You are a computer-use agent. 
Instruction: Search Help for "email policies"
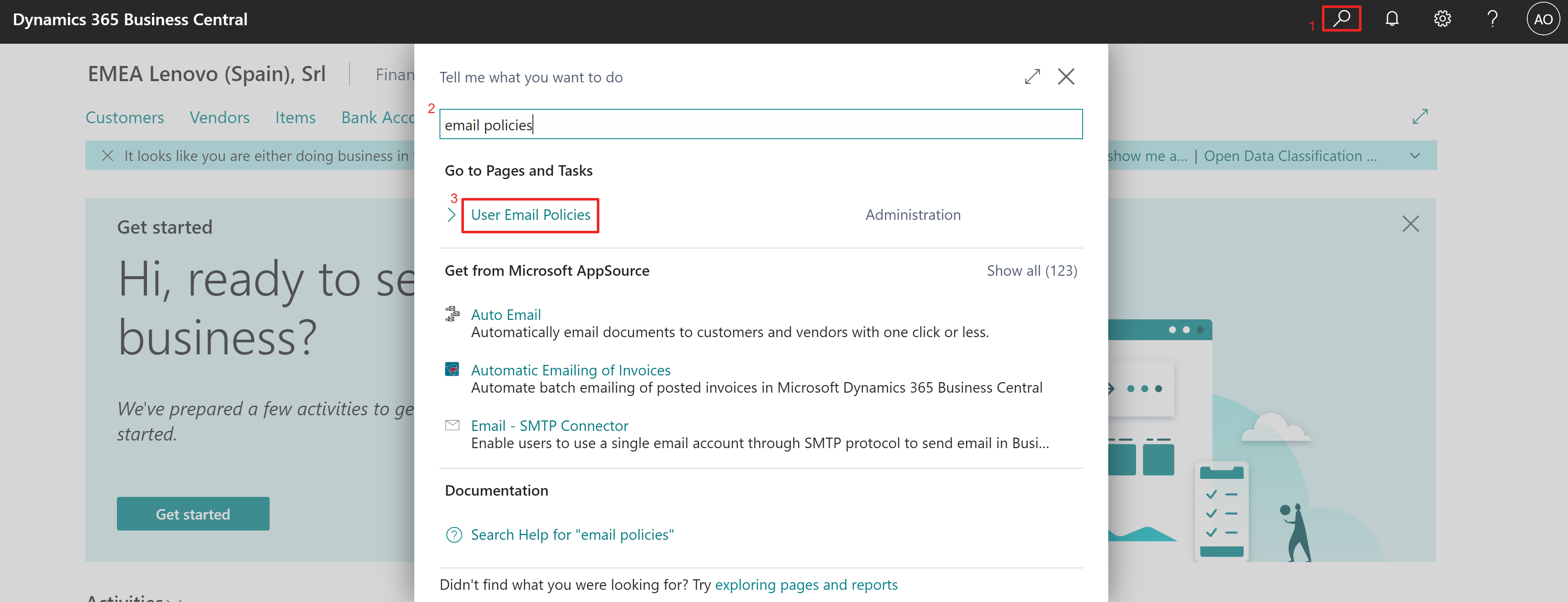[x=572, y=535]
